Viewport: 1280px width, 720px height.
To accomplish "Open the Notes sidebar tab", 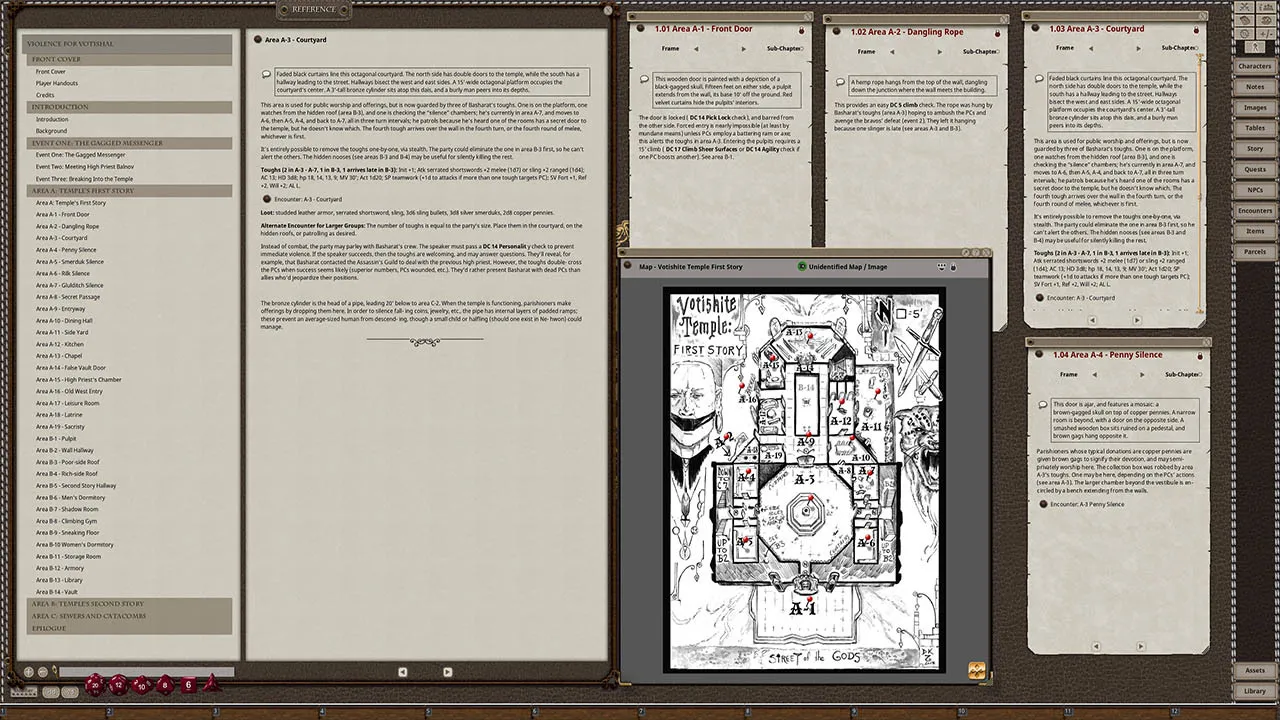I will click(1254, 87).
